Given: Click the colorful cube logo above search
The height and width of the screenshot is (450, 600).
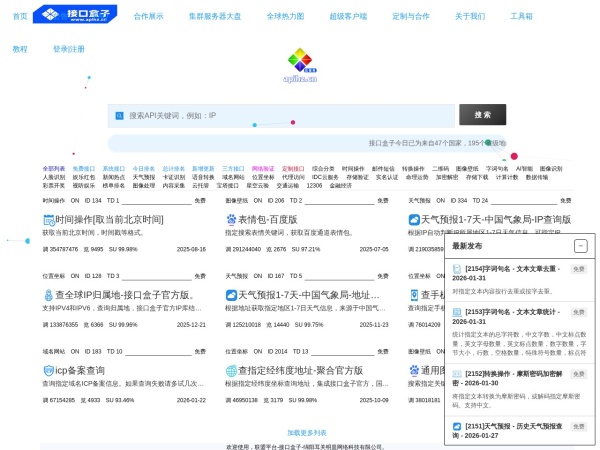Looking at the screenshot, I should pos(299,65).
